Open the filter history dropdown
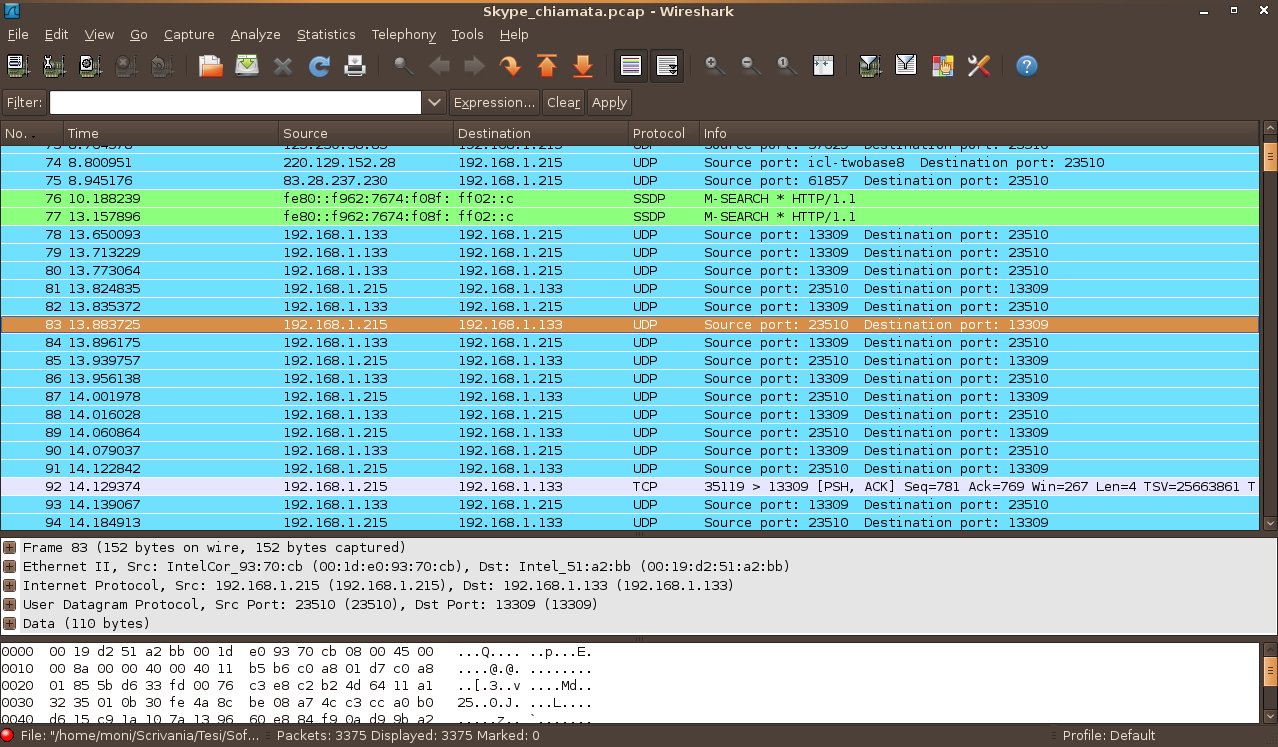Image resolution: width=1278 pixels, height=747 pixels. [434, 102]
